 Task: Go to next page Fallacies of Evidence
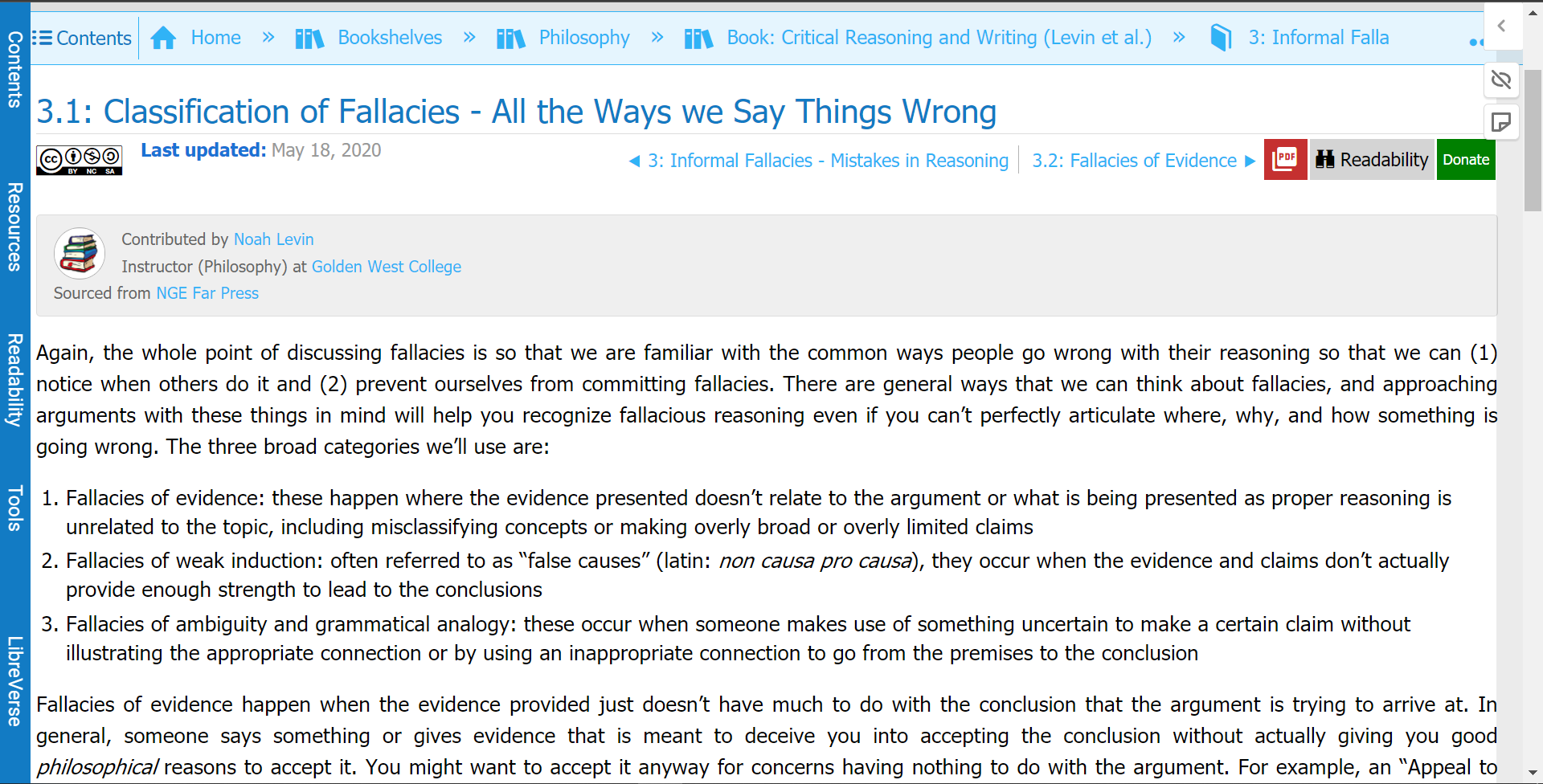tap(1143, 161)
